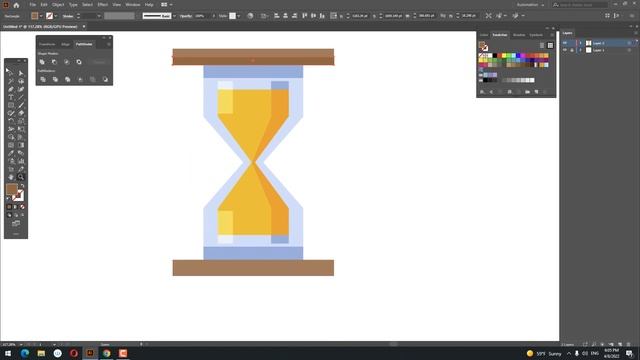Click the Search Adobe Stock field
This screenshot has height=360, width=640.
coord(580,5)
